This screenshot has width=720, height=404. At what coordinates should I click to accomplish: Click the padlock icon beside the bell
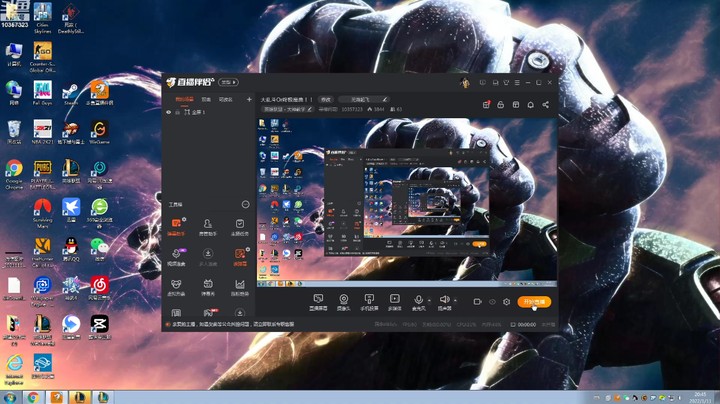tap(501, 105)
